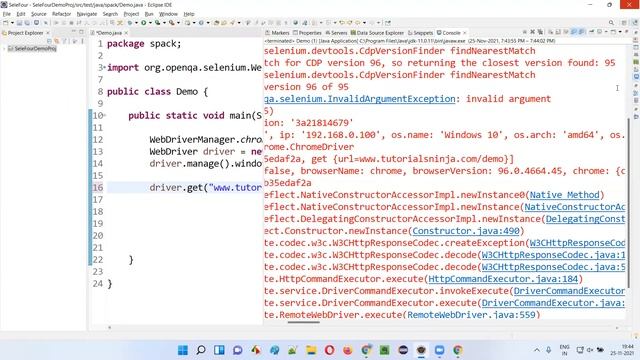Click the Save toolbar icon
Viewport: 640px width, 360px height.
[x=19, y=23]
